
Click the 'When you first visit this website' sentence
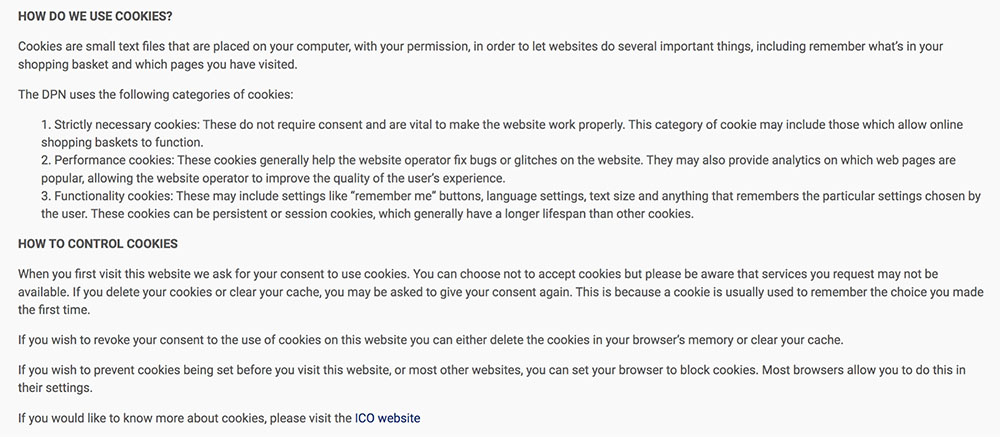click(214, 274)
